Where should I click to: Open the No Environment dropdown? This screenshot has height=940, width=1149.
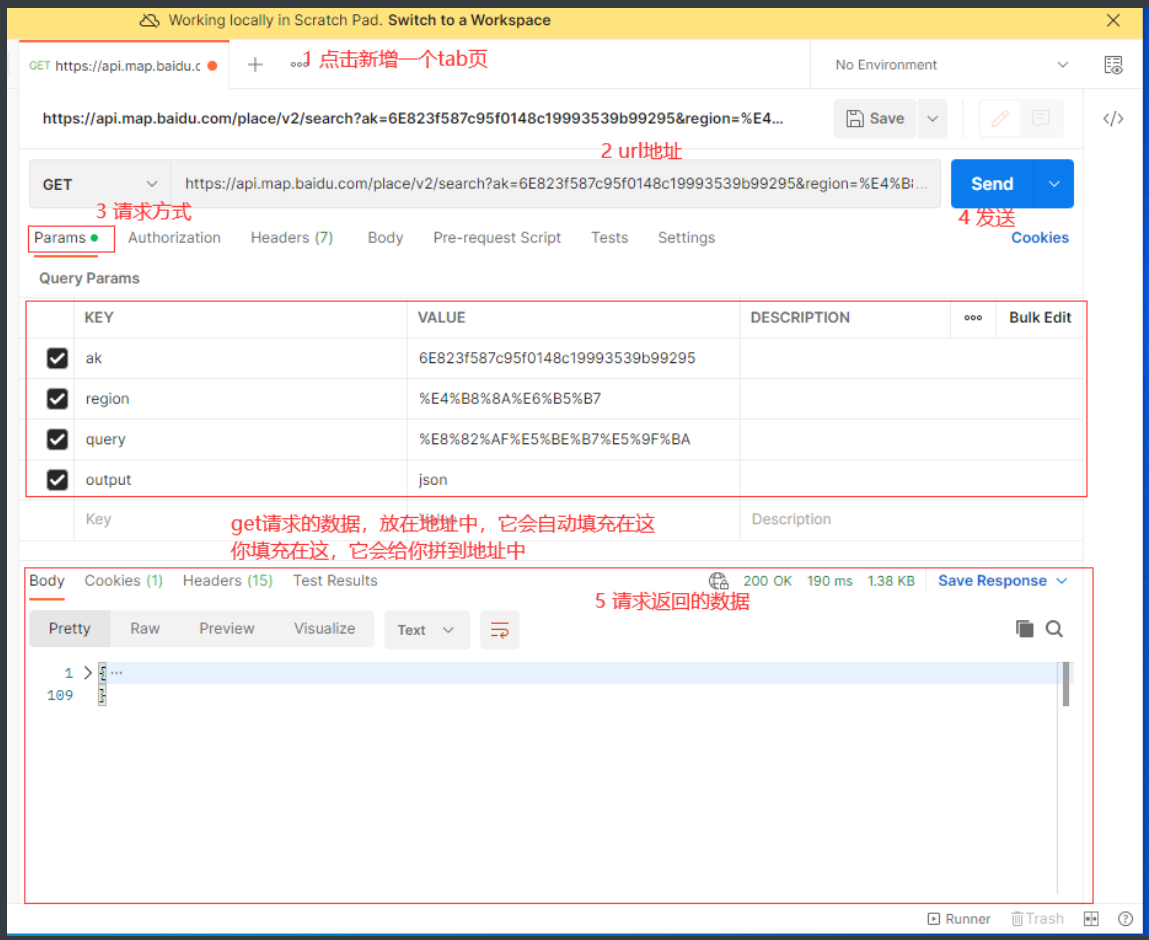tap(951, 64)
